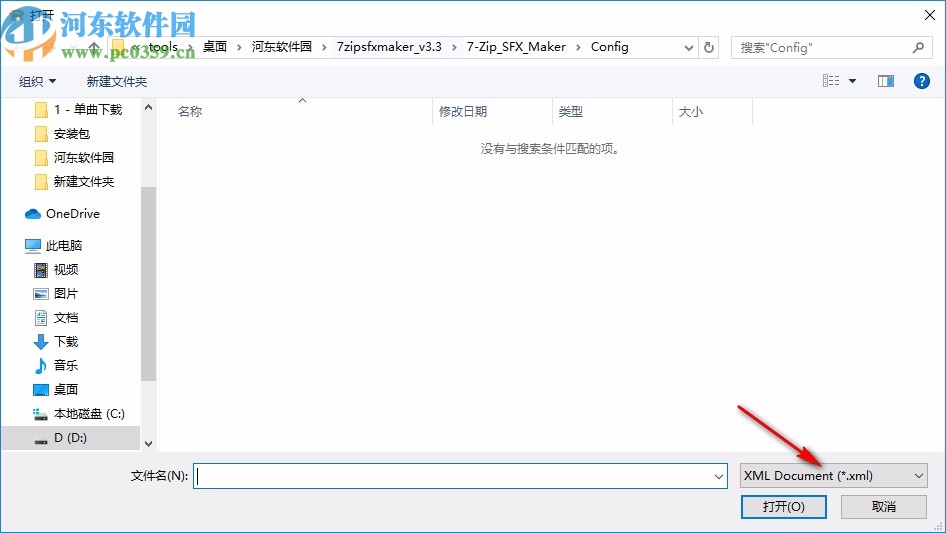Screen dimensions: 946x533
Task: Click the 视频 film icon
Action: [40, 270]
